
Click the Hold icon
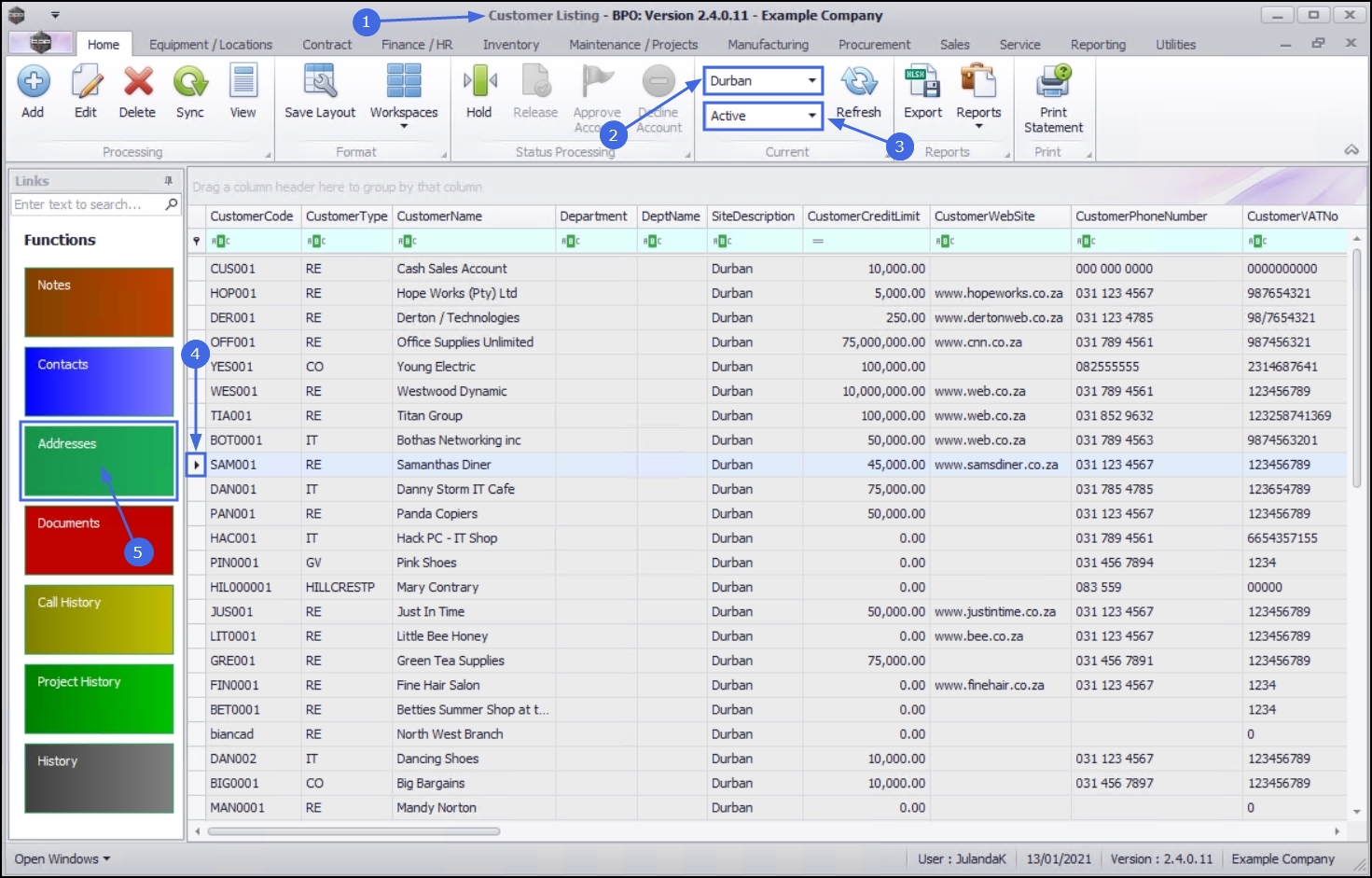click(479, 82)
